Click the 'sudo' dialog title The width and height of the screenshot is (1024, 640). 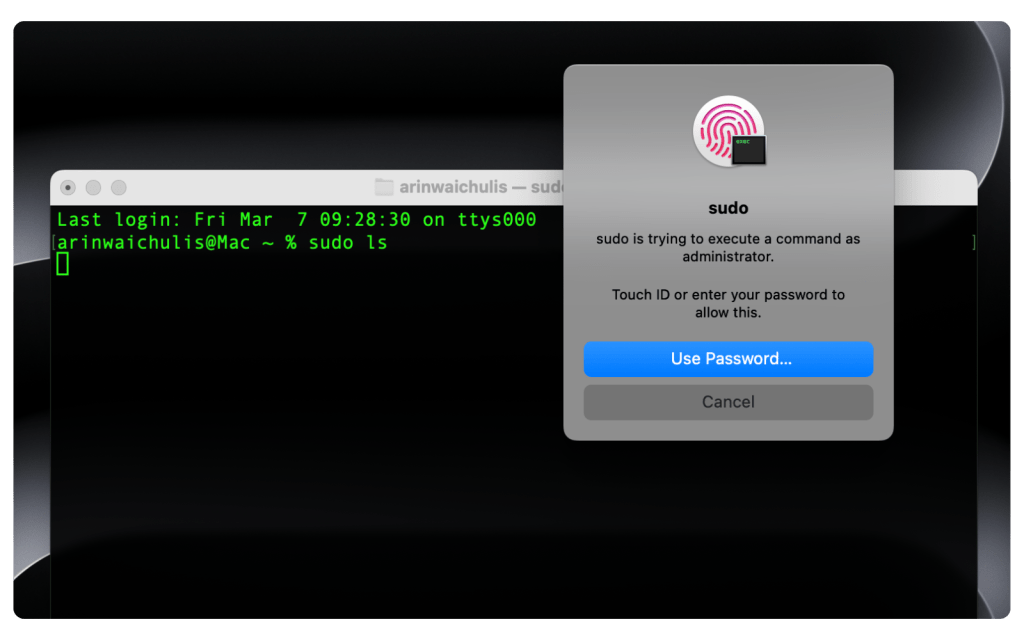tap(728, 207)
